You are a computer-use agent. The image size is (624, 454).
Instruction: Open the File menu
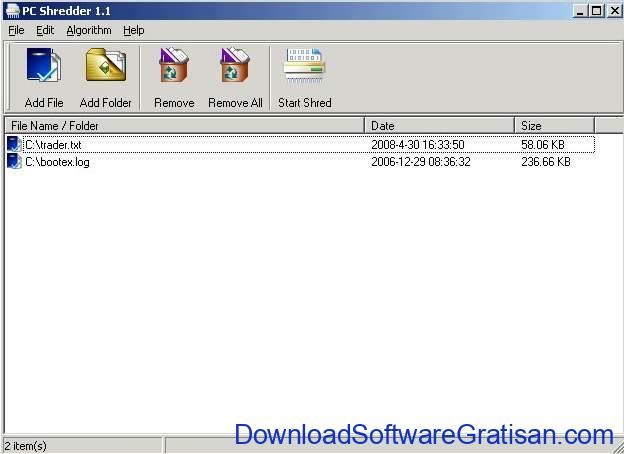16,30
